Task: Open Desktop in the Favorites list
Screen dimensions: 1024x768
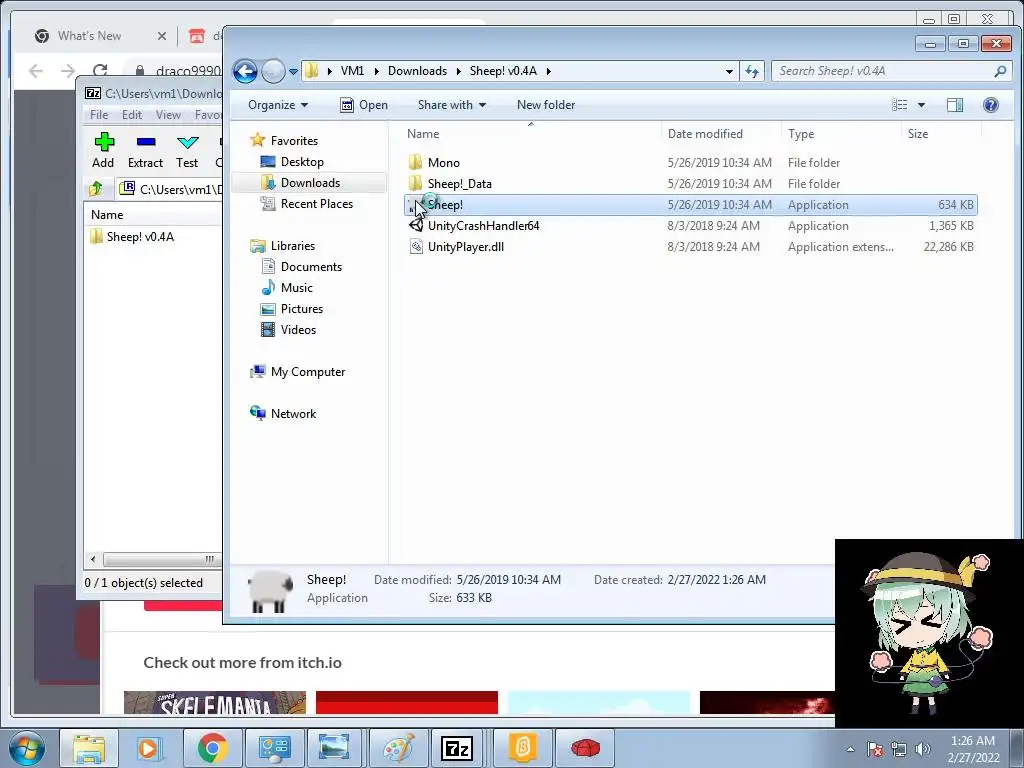Action: pyautogui.click(x=302, y=162)
